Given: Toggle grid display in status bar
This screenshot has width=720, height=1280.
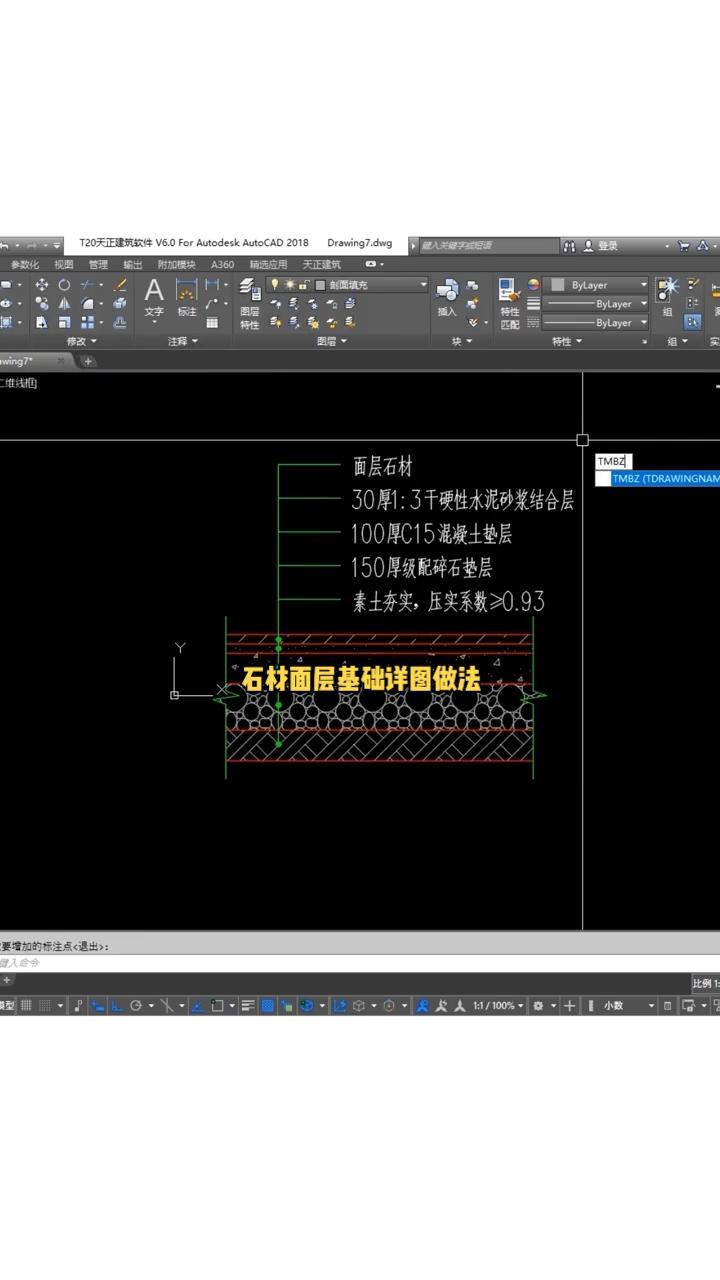Looking at the screenshot, I should [26, 1006].
